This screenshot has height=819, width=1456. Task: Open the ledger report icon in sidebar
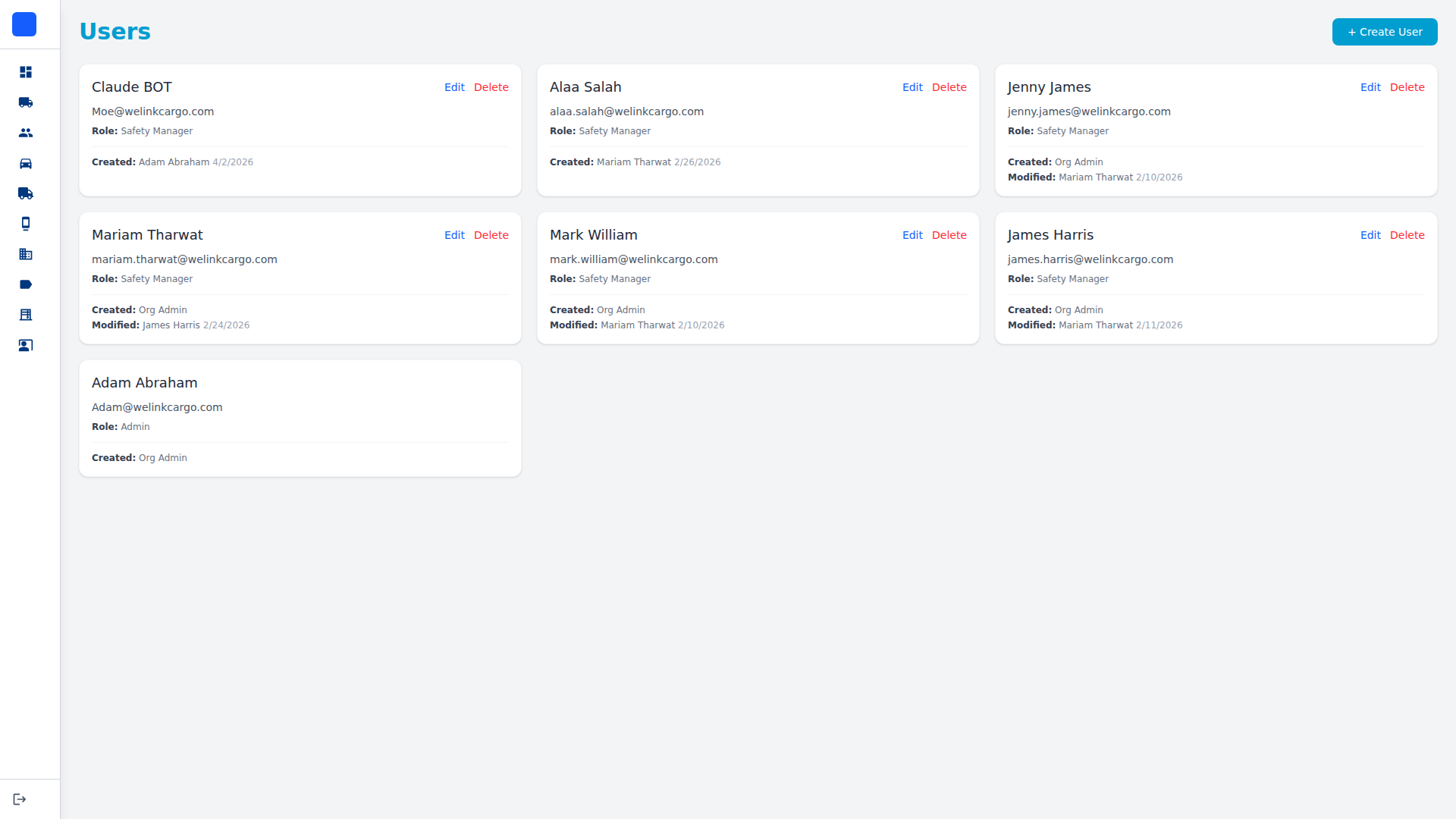[25, 315]
